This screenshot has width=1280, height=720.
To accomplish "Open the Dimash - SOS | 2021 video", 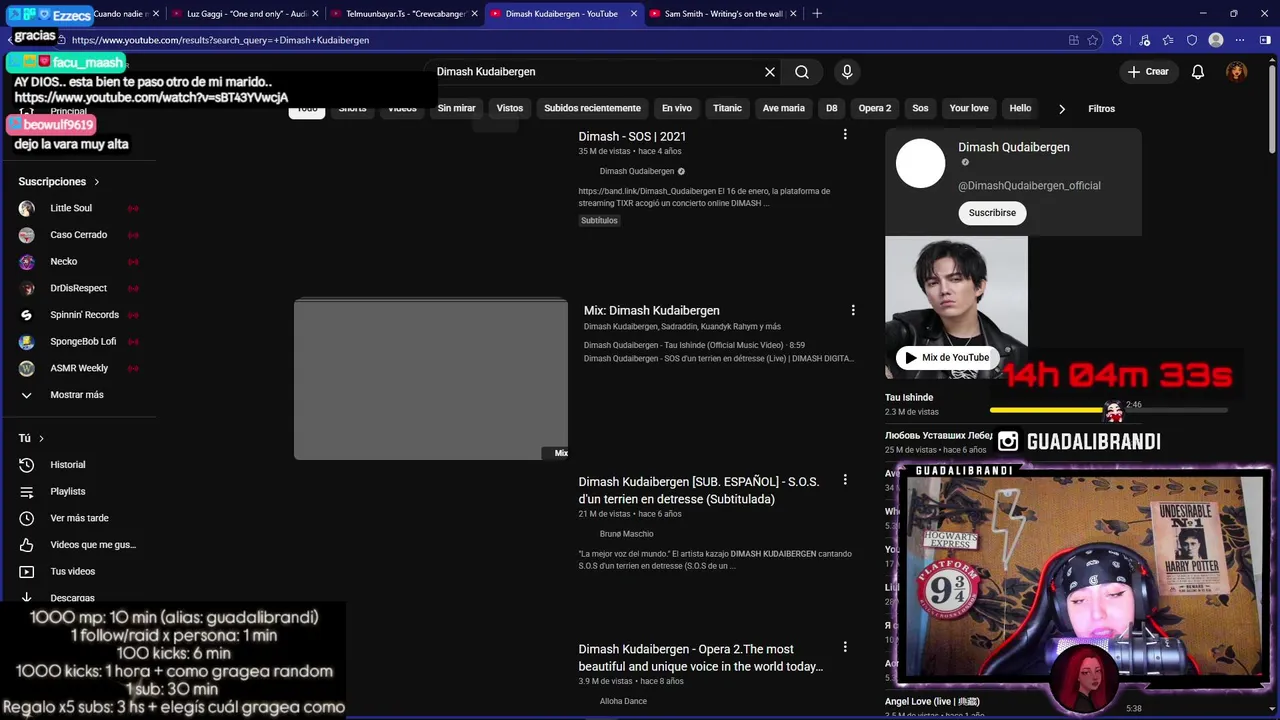I will pos(632,136).
